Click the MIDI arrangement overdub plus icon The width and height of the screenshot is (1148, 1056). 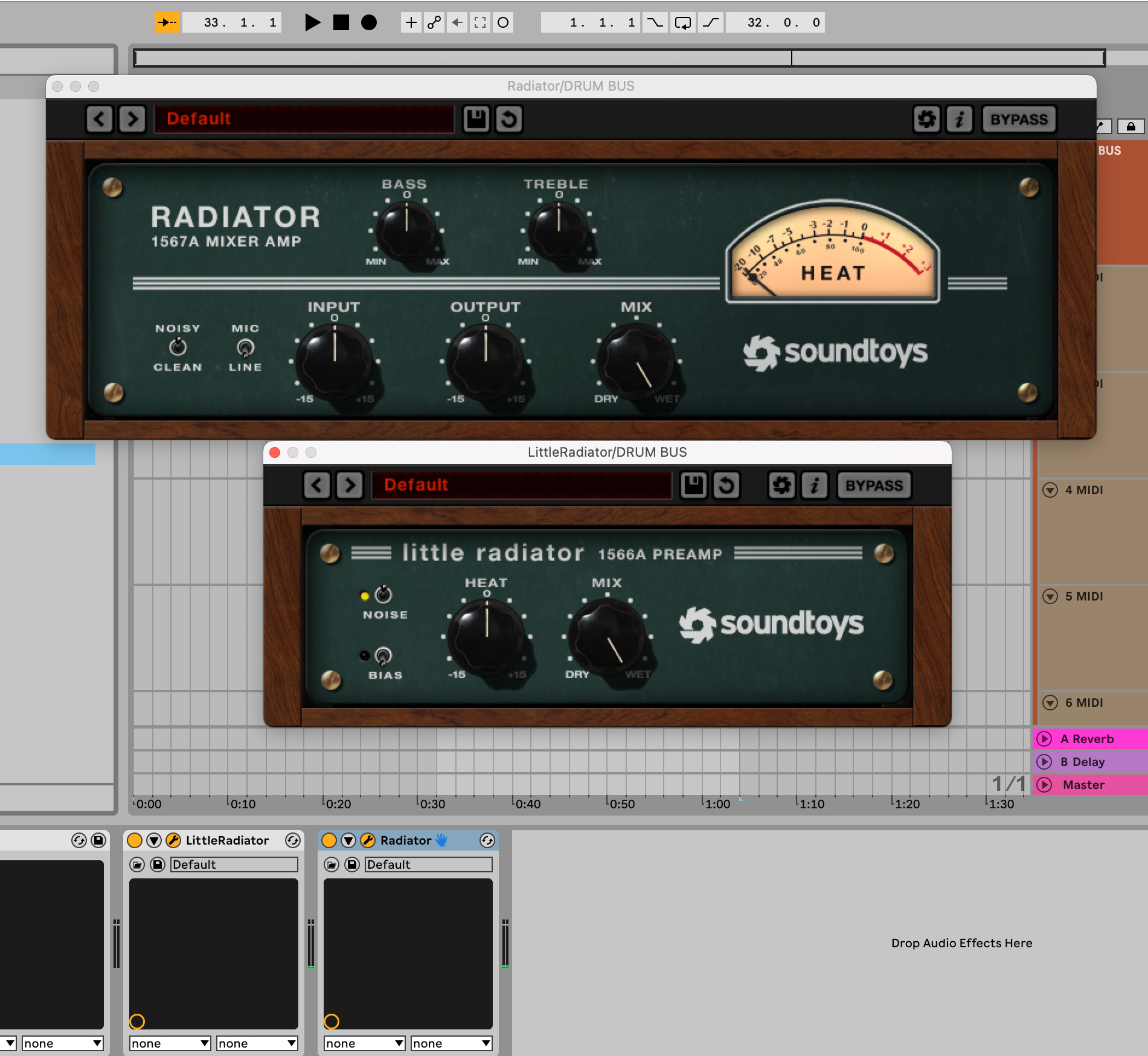[411, 22]
